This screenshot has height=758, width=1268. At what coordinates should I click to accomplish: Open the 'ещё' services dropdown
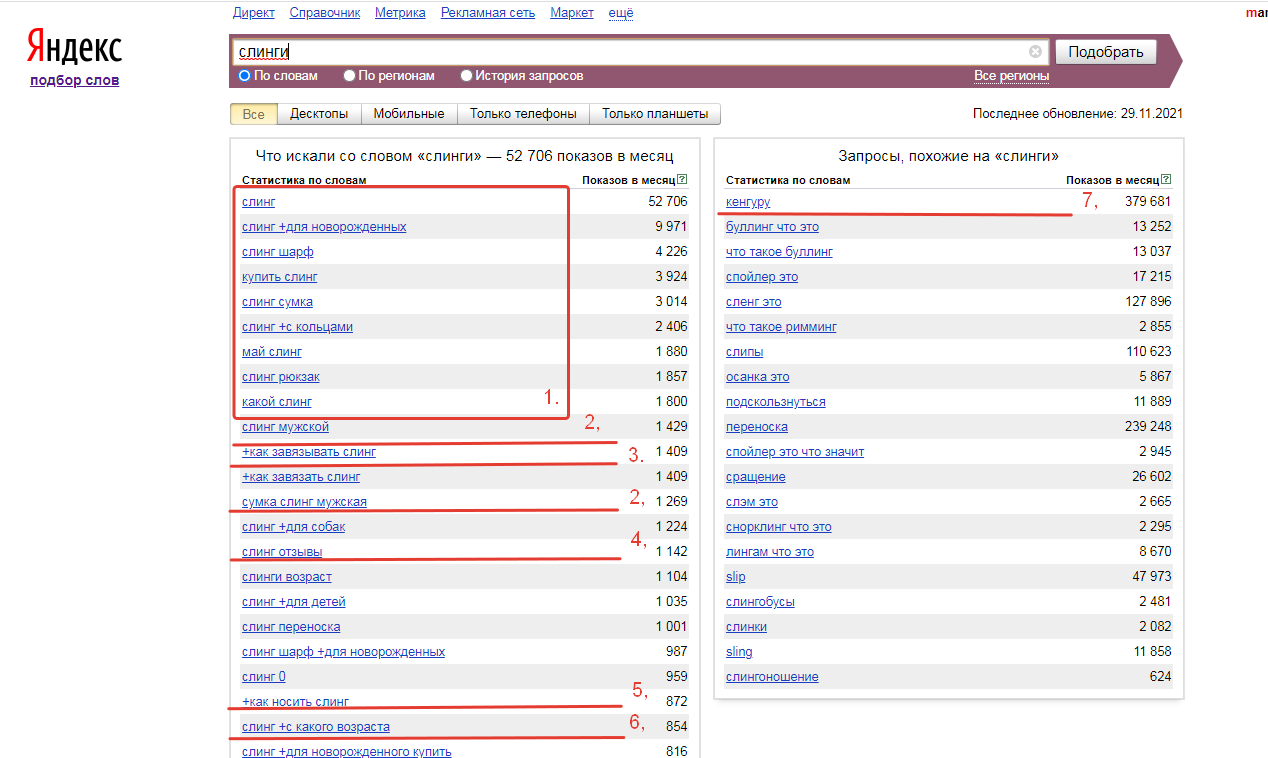tap(621, 13)
